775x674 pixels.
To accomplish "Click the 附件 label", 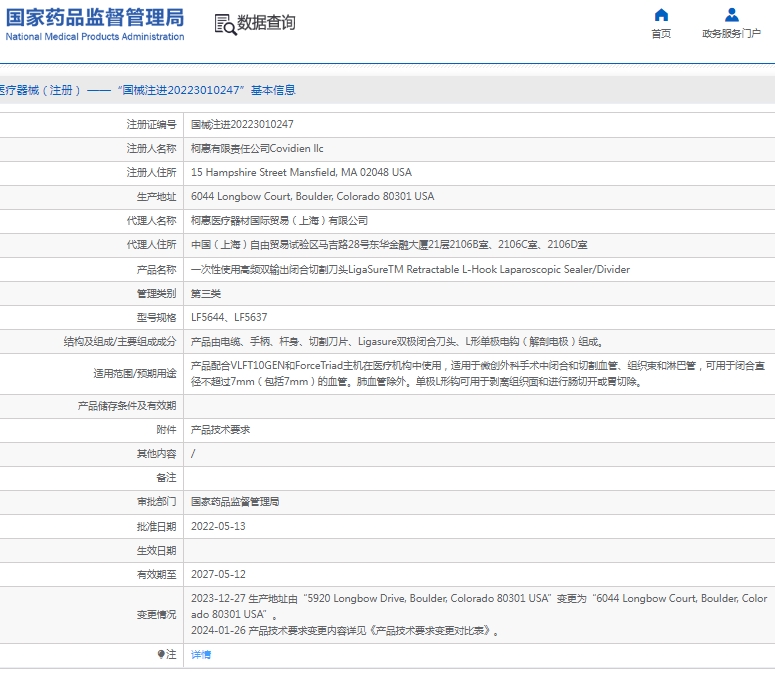I will [166, 429].
